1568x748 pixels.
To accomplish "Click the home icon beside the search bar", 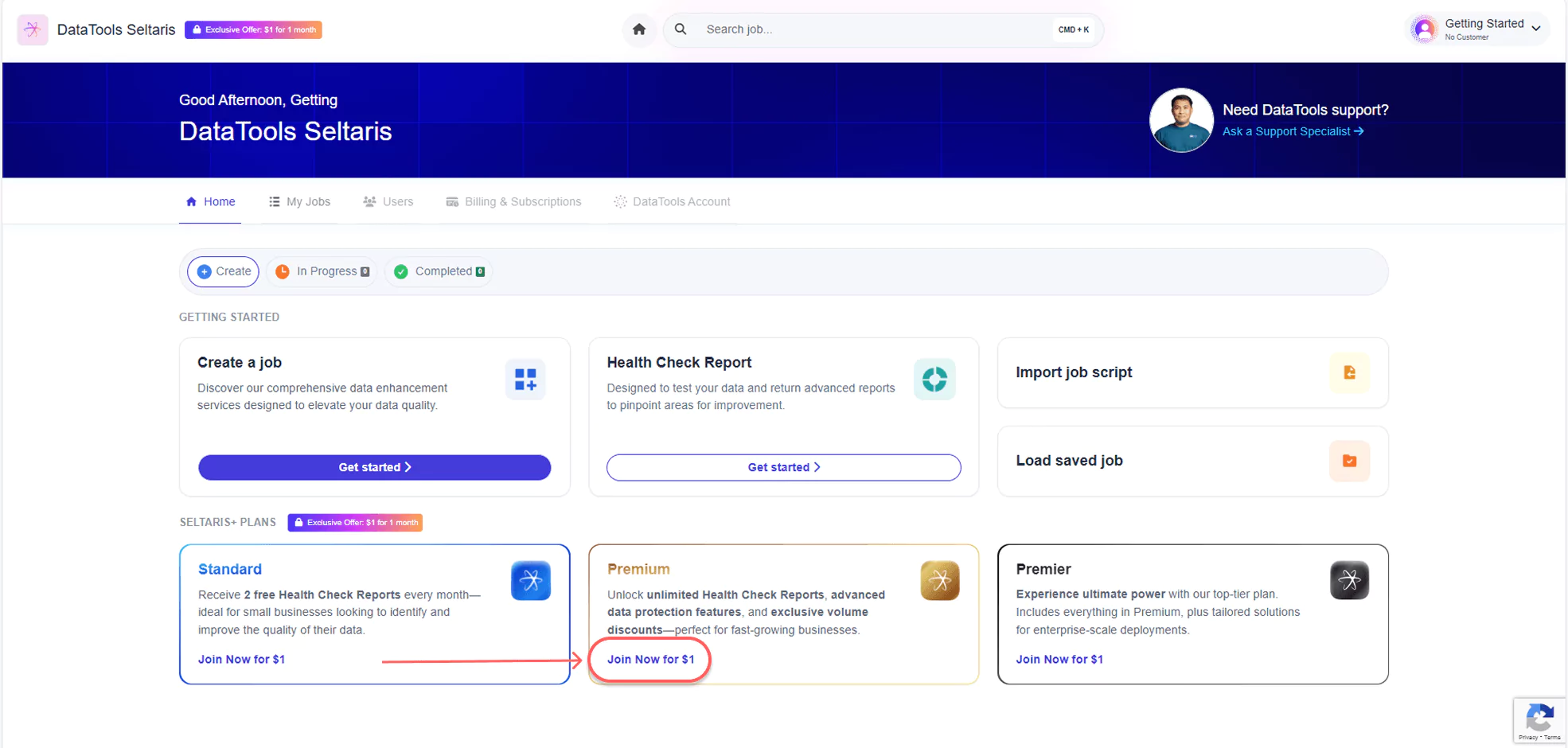I will 638,29.
